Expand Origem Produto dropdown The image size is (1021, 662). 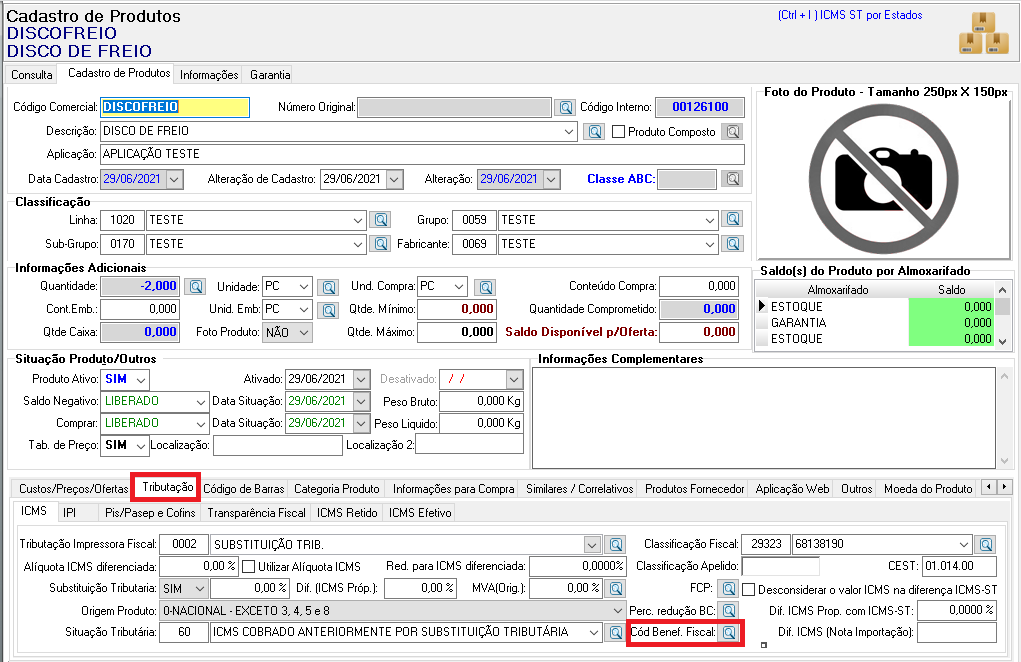point(617,611)
